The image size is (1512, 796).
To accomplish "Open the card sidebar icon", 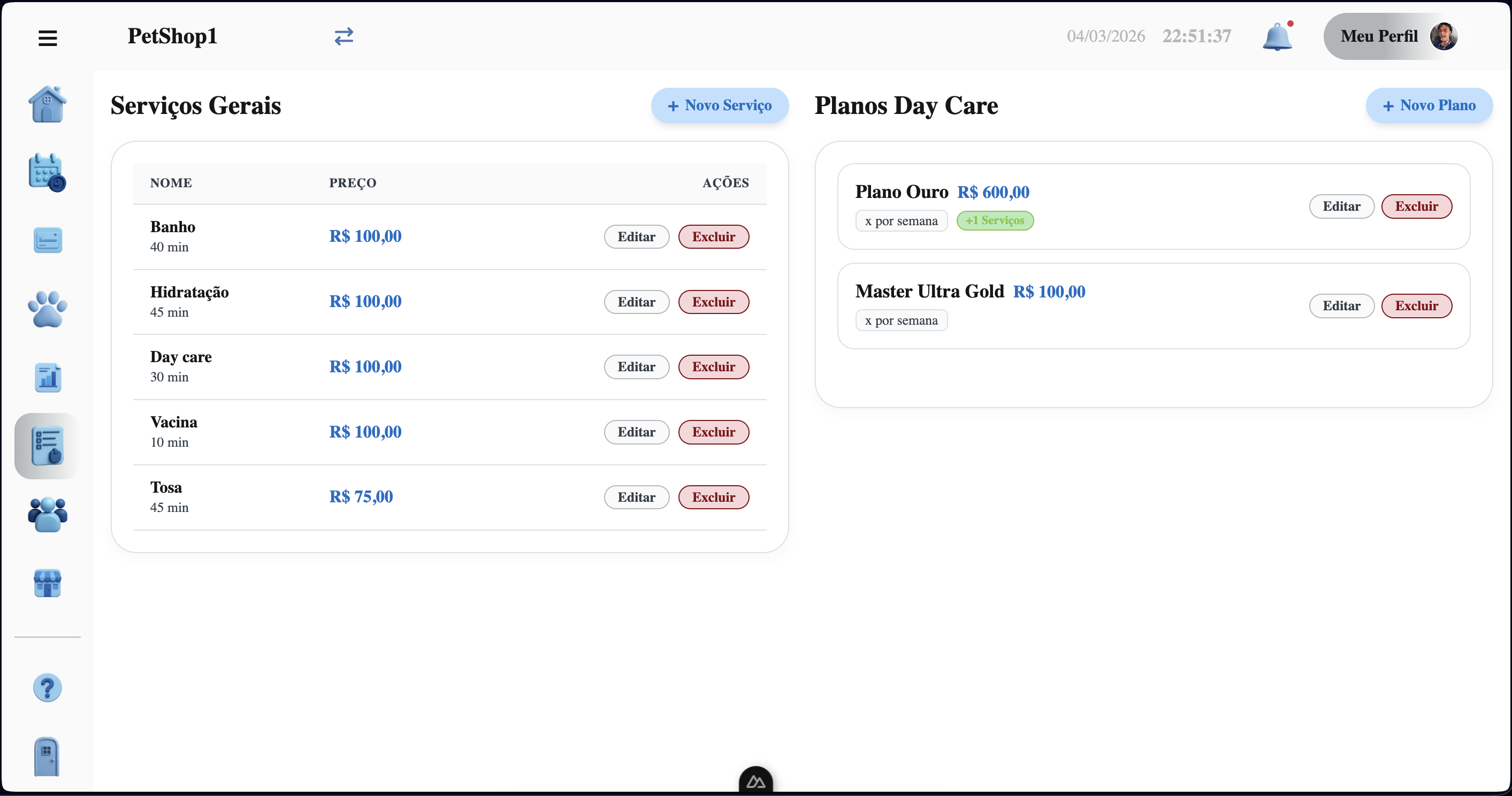I will pyautogui.click(x=48, y=240).
